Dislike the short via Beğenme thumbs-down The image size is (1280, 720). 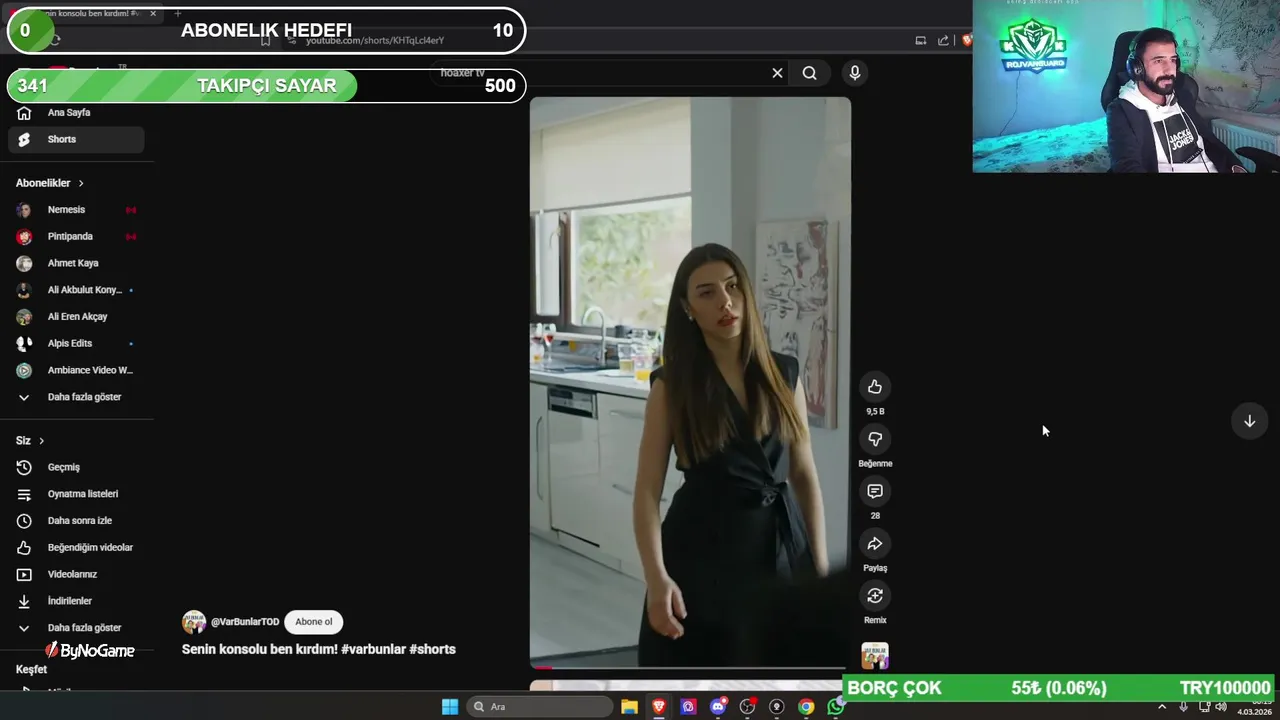click(x=875, y=439)
